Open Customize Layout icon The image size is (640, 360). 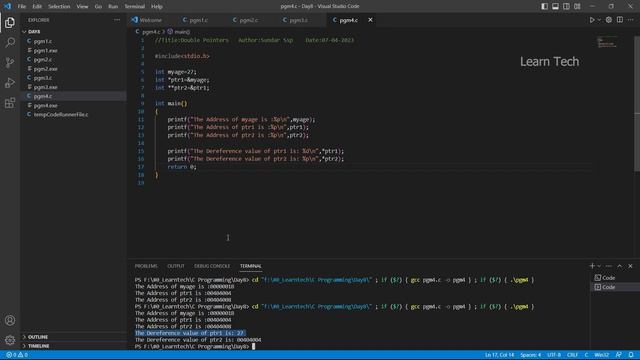(x=577, y=6)
